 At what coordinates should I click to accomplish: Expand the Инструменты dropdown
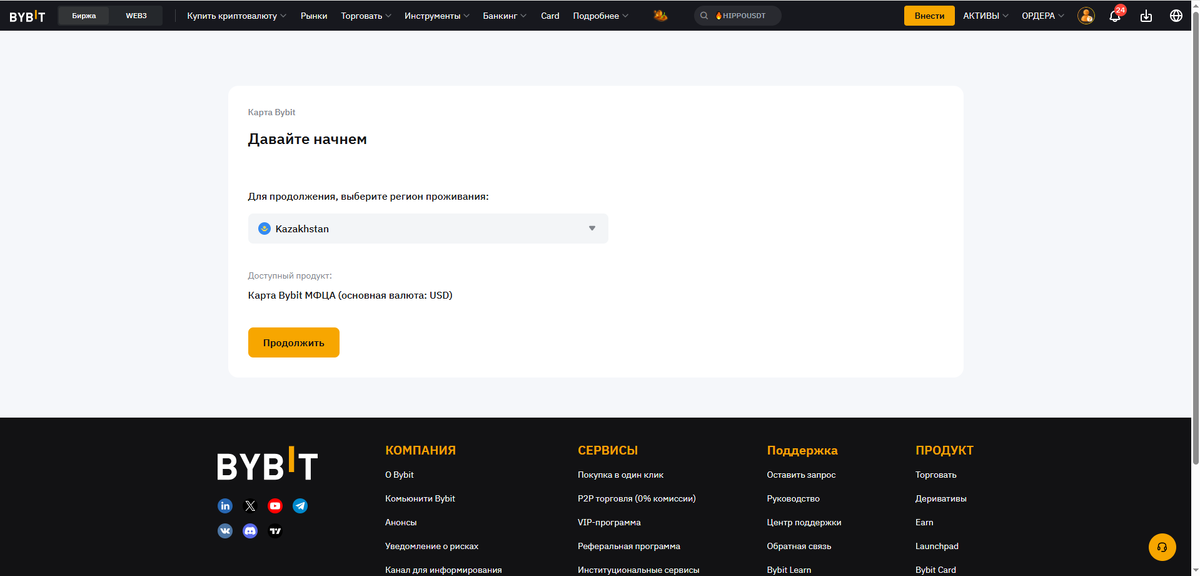pos(437,16)
